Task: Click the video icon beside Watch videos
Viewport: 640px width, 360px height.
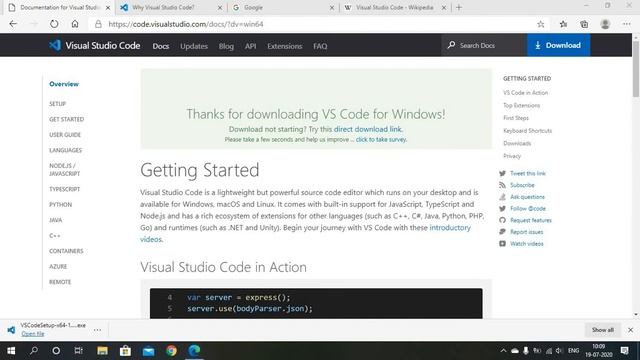Action: 502,244
